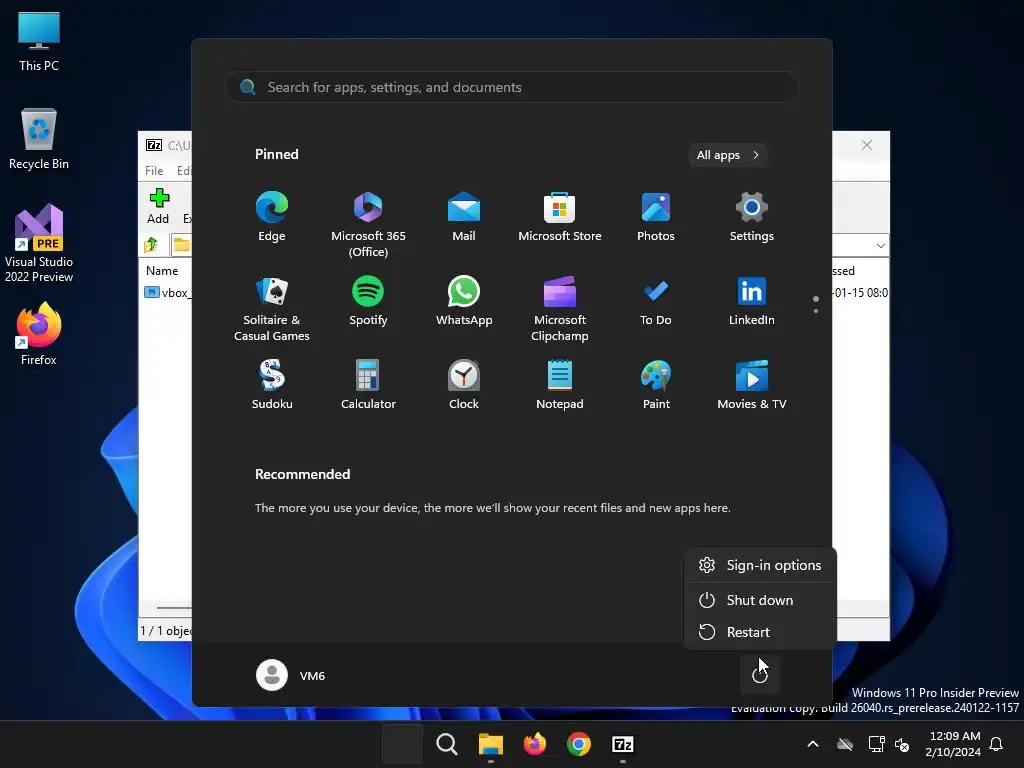1024x768 pixels.
Task: Open taskbar Search
Action: (447, 744)
